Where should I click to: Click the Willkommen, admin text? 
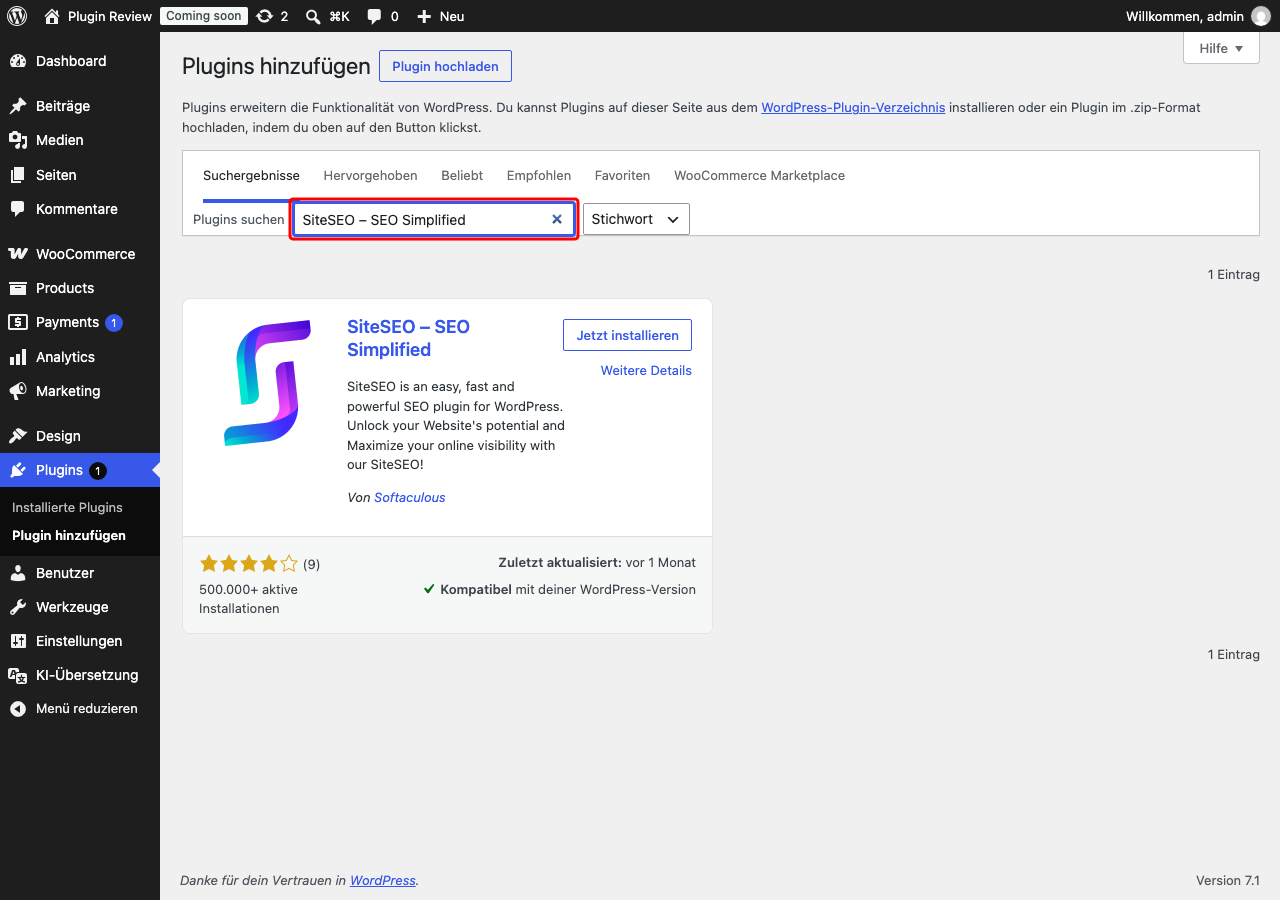(x=1185, y=16)
